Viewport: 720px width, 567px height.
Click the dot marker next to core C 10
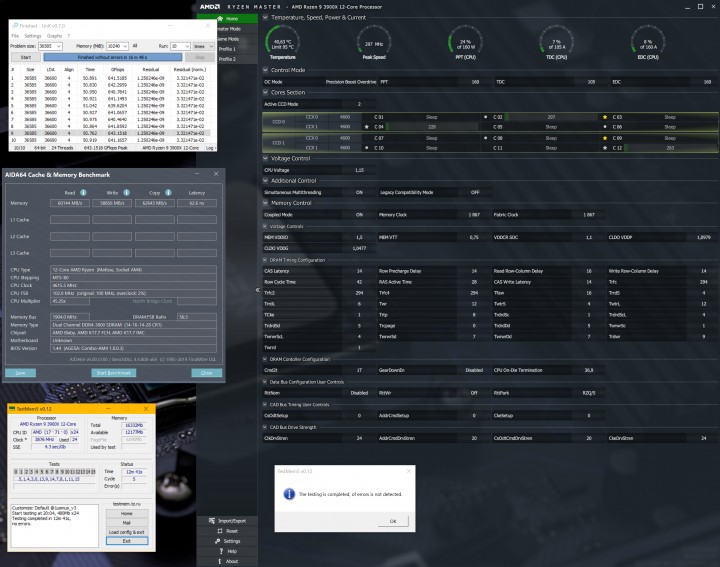366,148
